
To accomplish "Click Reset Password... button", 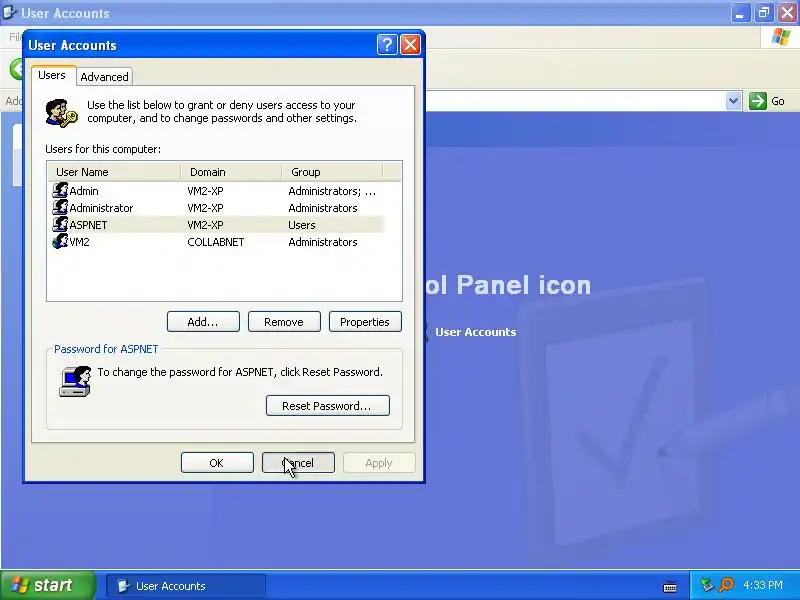I will 328,406.
